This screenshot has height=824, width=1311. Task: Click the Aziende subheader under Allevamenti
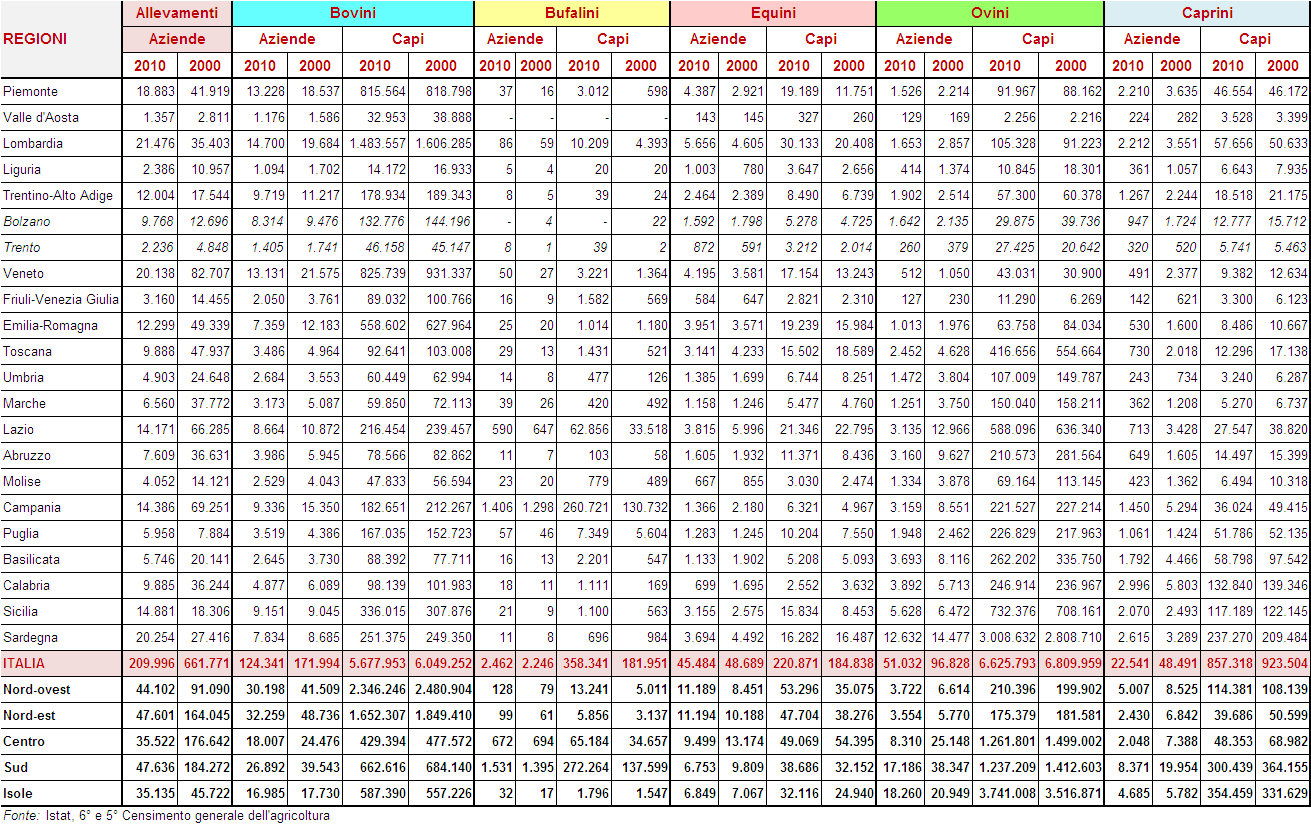[x=177, y=39]
